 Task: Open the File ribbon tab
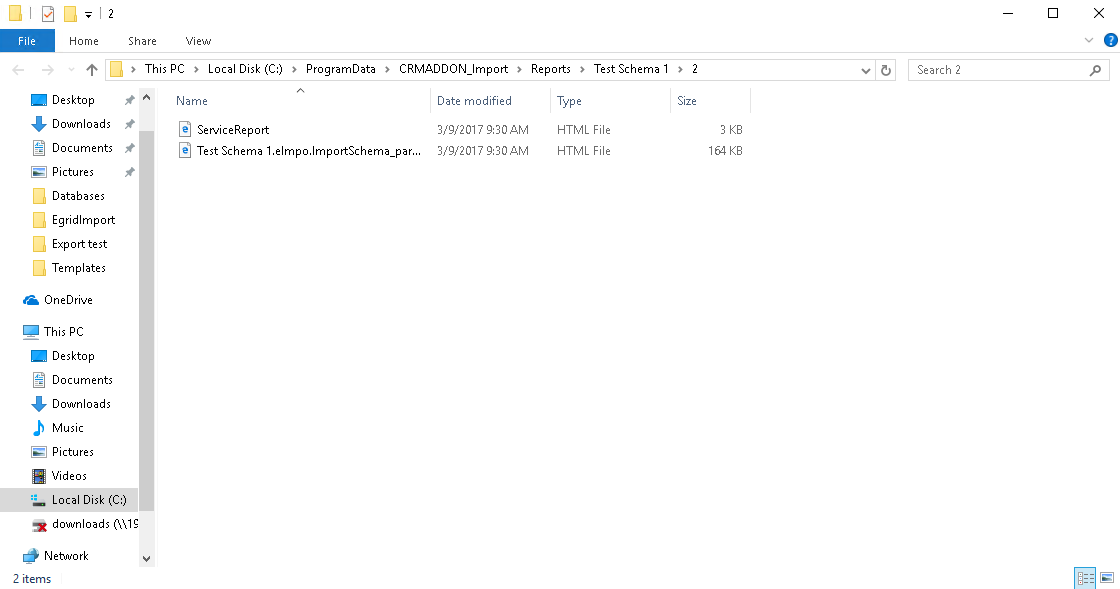(27, 41)
